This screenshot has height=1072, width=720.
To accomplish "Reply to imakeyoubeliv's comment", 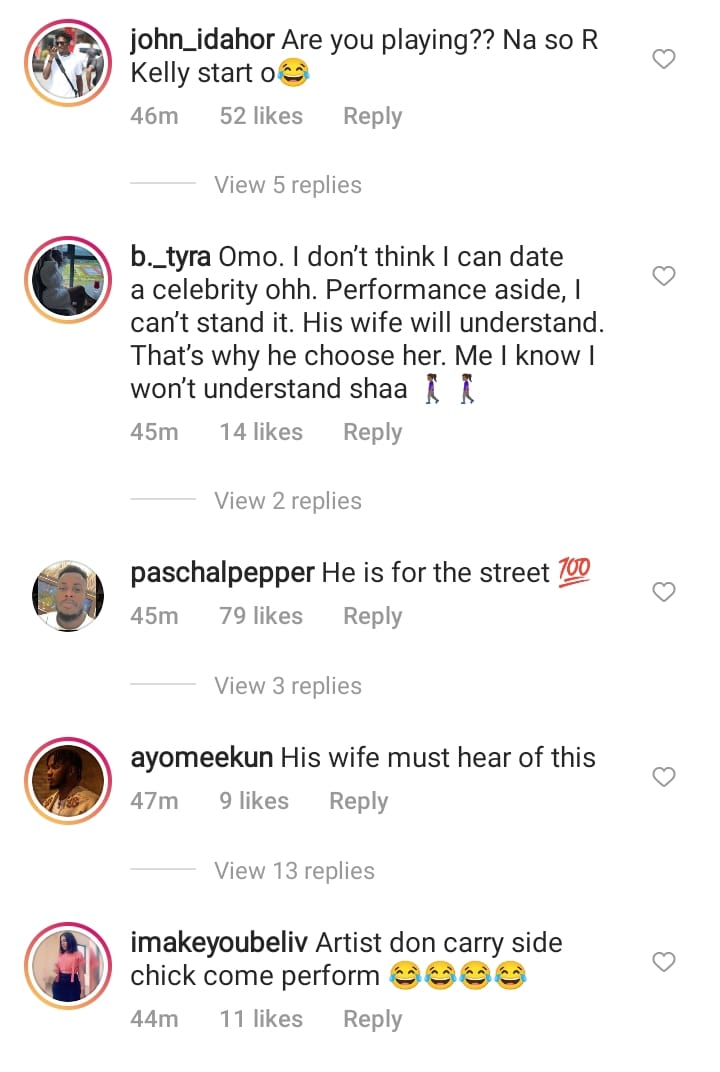I will pos(372,1019).
